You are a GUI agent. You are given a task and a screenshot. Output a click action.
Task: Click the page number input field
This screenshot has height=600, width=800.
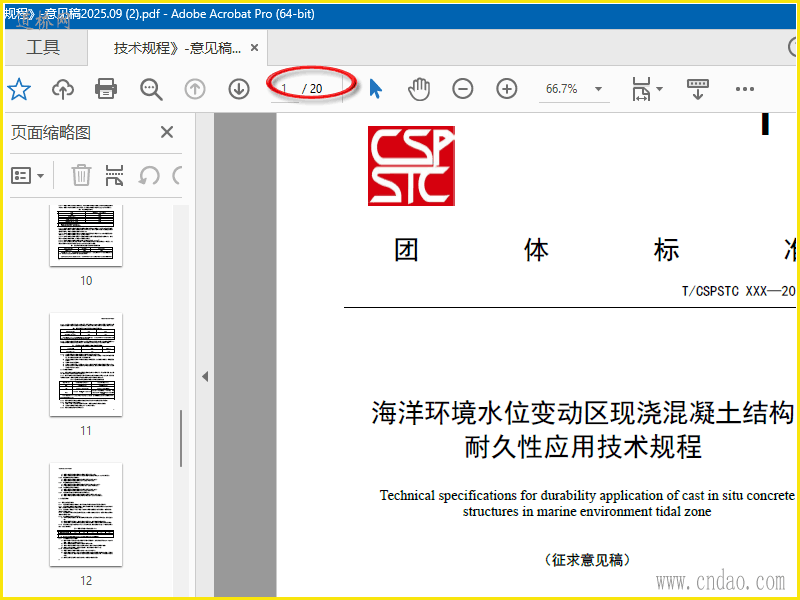click(286, 89)
